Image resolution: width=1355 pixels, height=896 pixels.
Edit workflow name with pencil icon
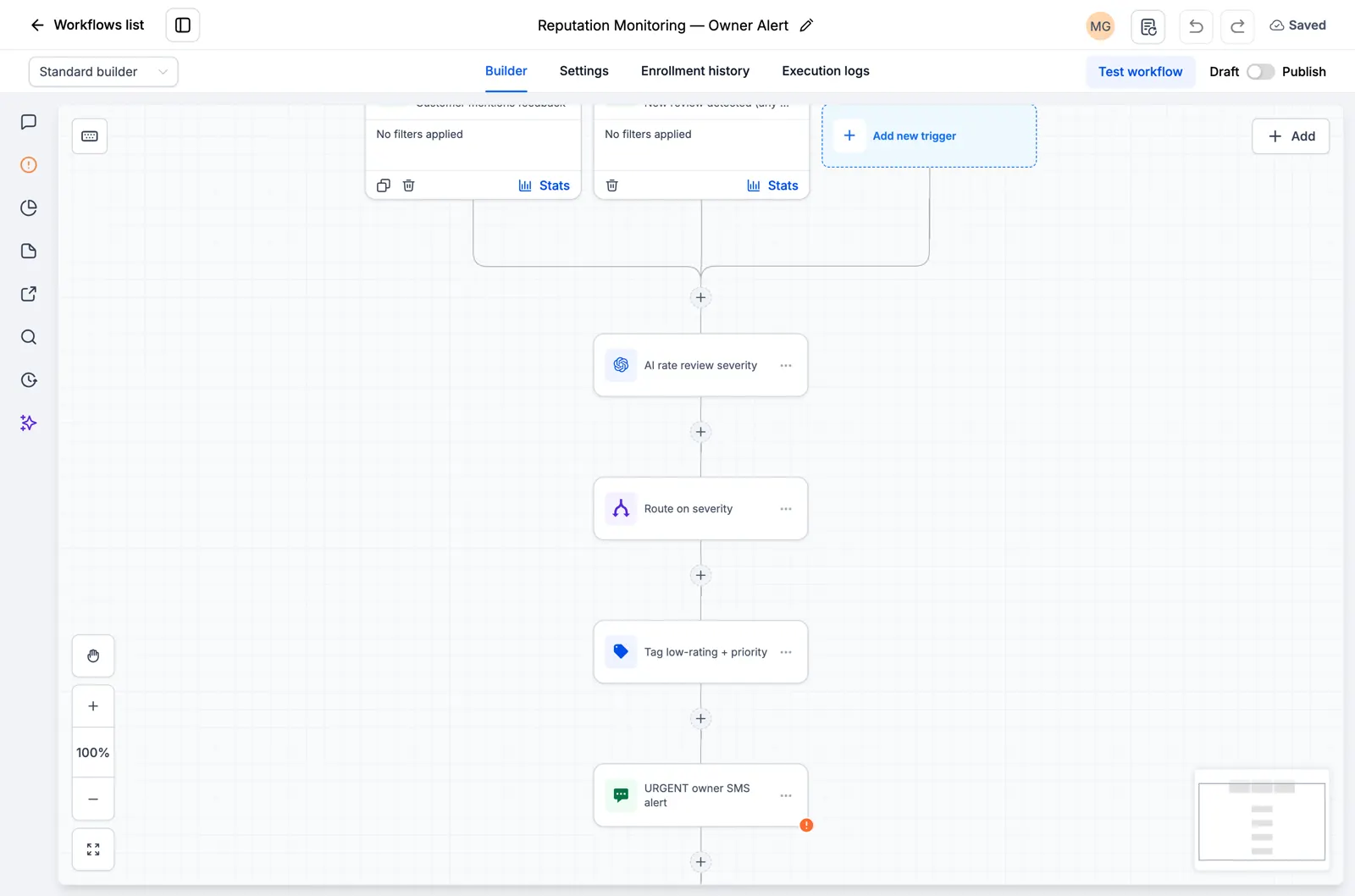806,25
